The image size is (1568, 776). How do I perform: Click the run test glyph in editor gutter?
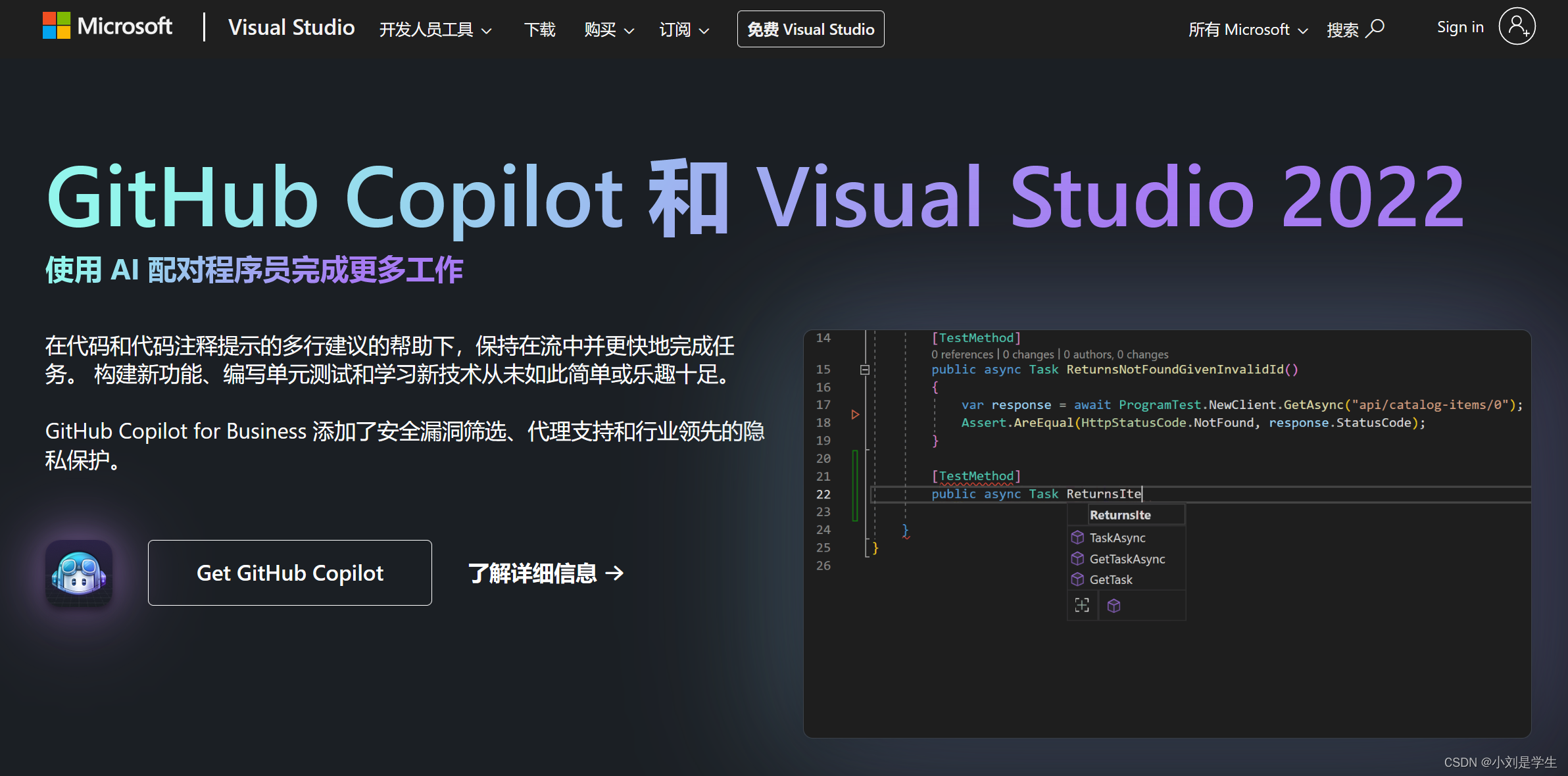855,414
